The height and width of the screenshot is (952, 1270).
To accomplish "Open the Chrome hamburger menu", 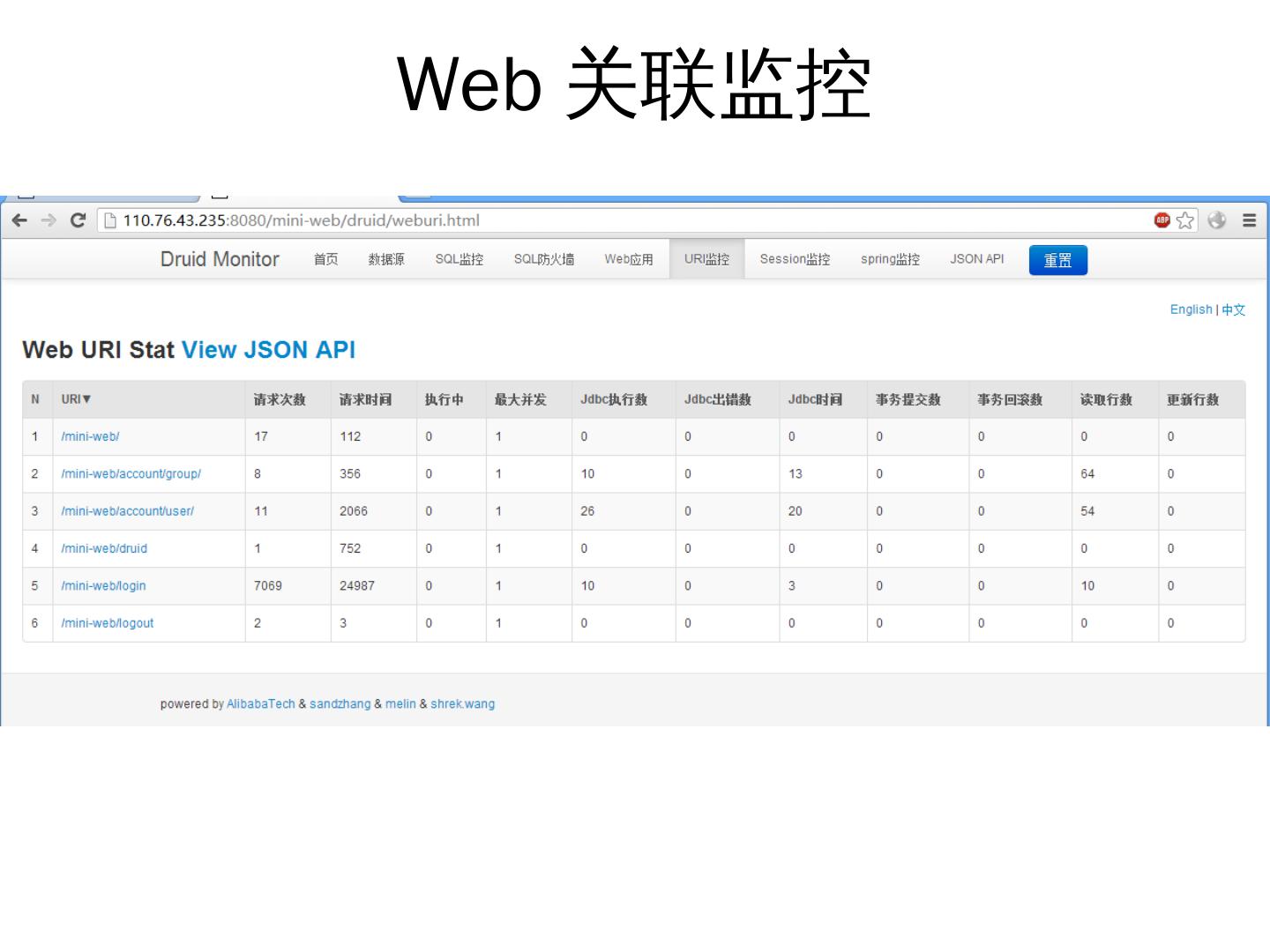I will pos(1249,220).
